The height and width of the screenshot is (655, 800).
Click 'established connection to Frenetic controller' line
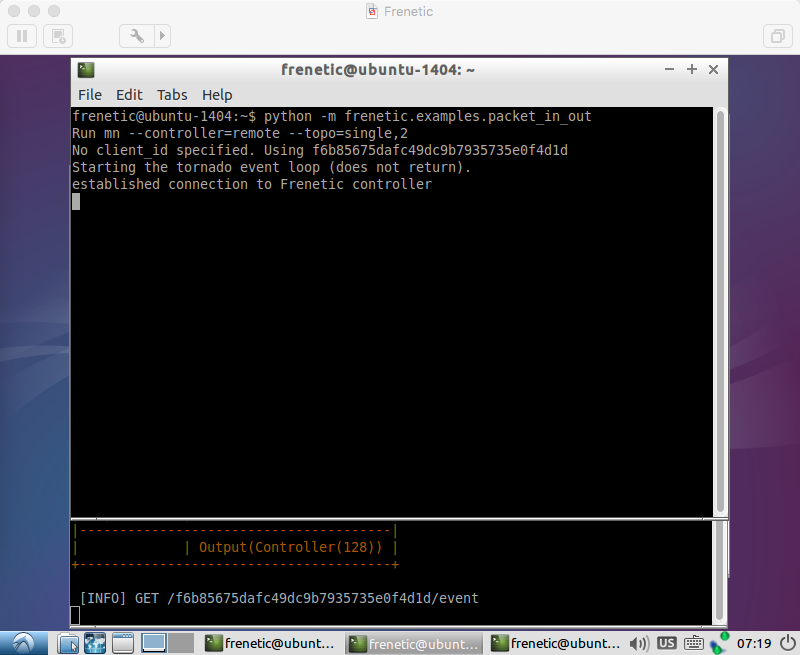tap(252, 184)
